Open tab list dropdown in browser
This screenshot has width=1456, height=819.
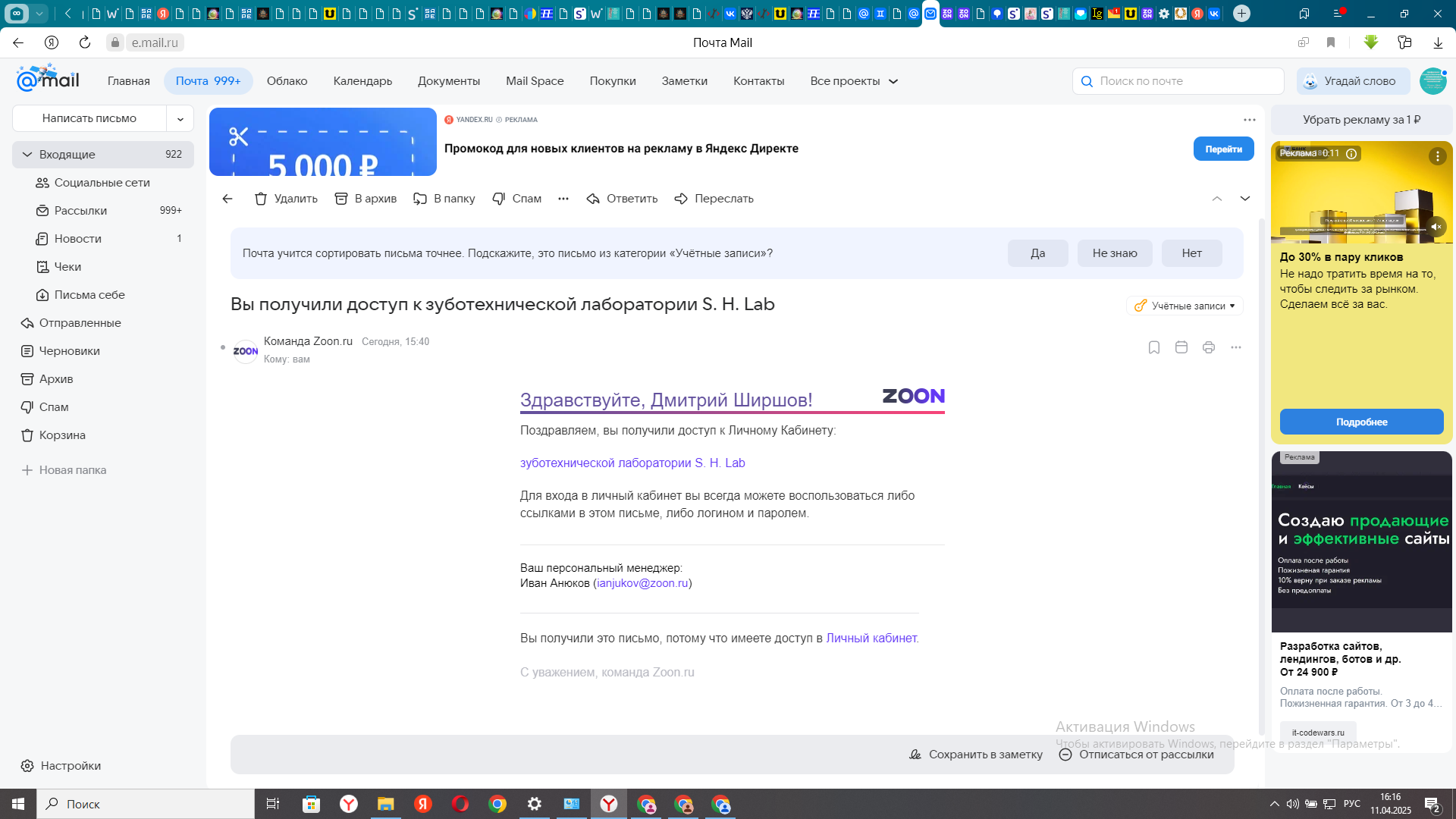[39, 13]
